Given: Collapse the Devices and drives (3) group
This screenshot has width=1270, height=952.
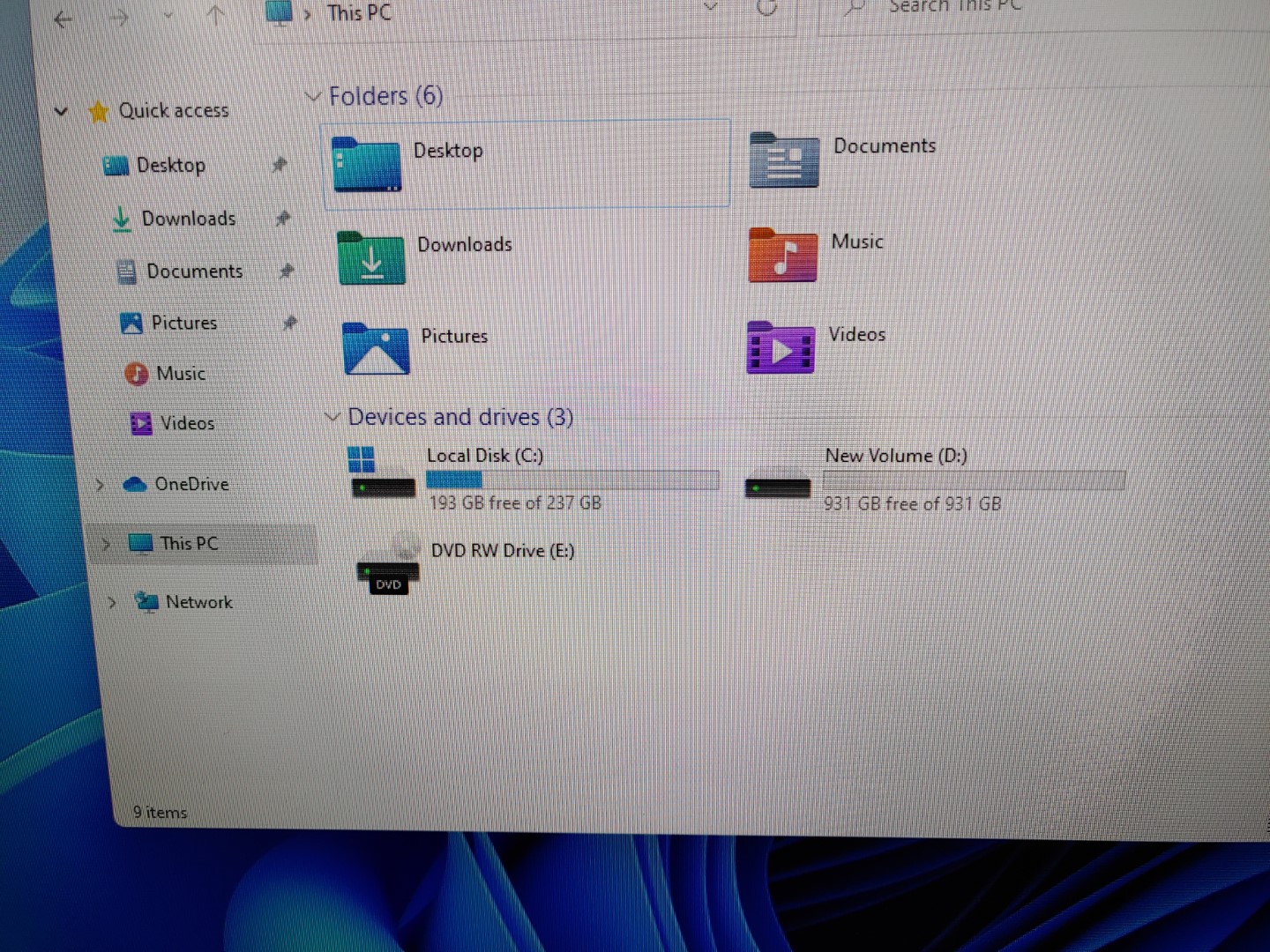Looking at the screenshot, I should [x=332, y=416].
